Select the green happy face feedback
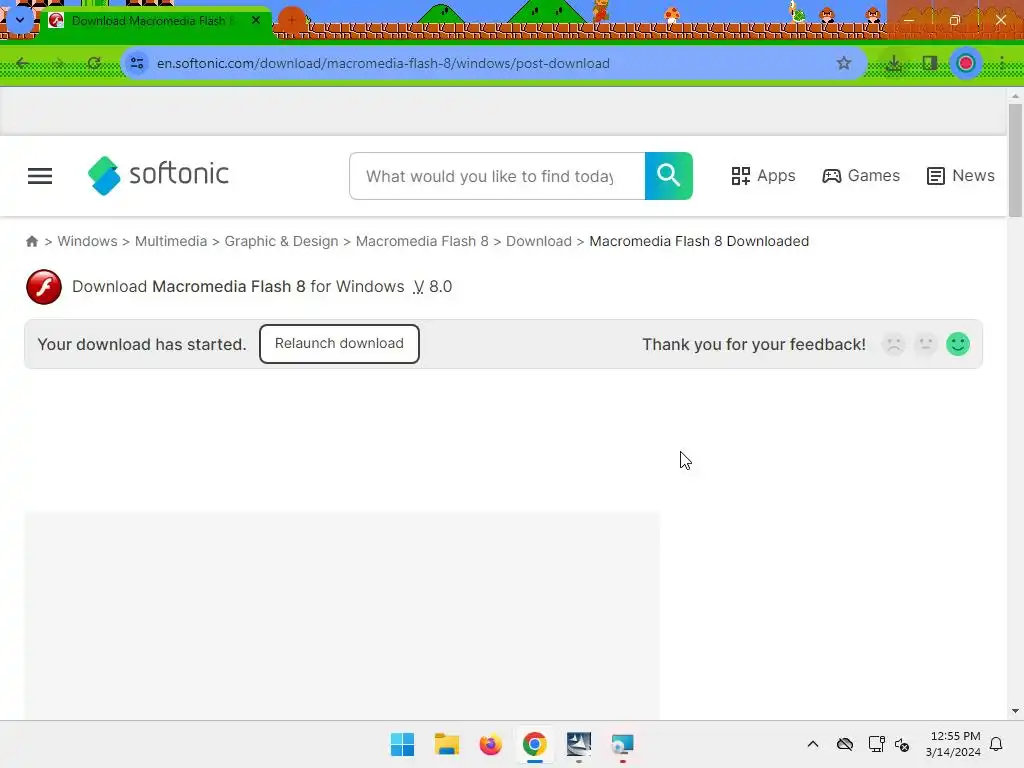The height and width of the screenshot is (768, 1024). 958,344
